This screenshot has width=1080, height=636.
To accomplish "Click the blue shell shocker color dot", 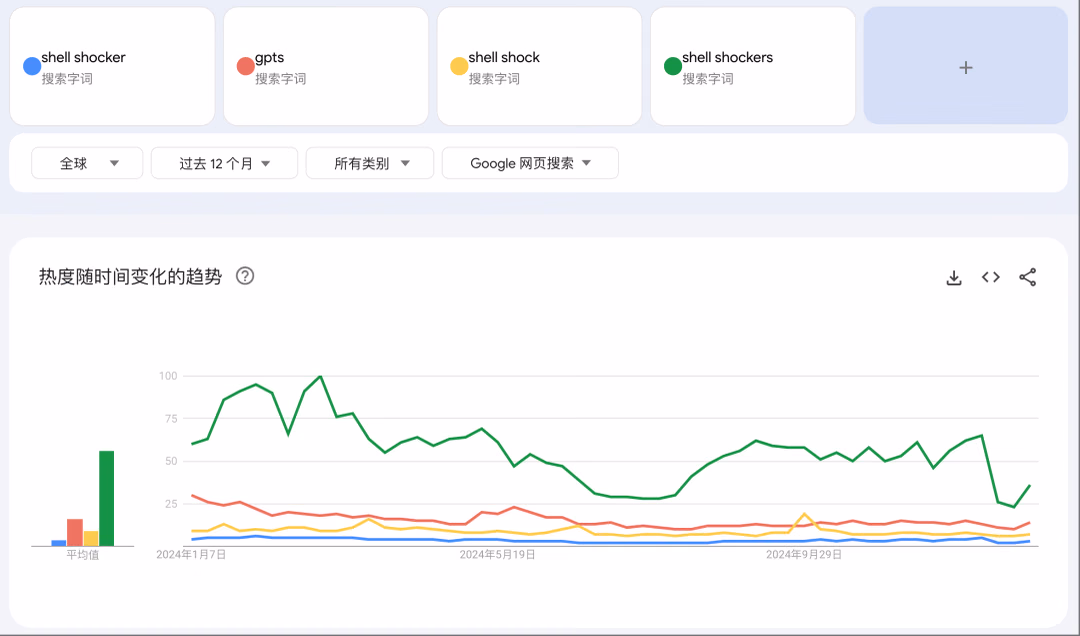I will click(x=32, y=66).
